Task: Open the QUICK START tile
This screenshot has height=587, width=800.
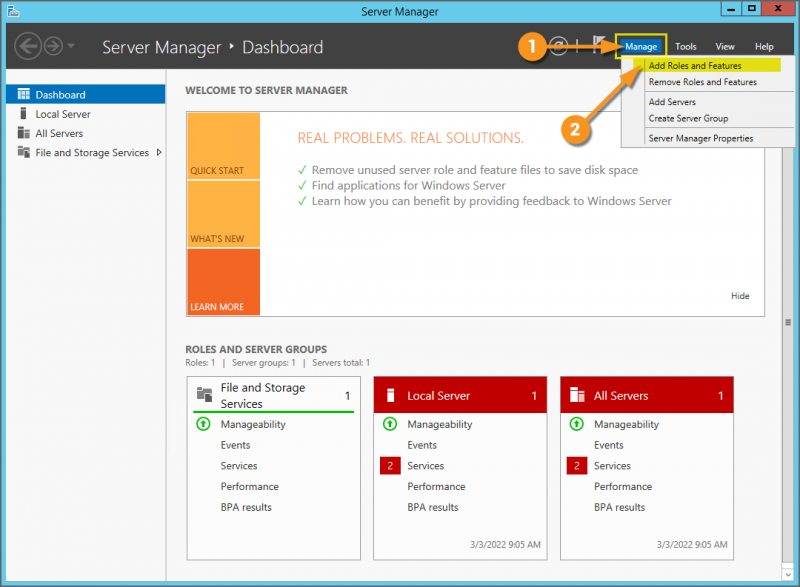Action: [223, 146]
